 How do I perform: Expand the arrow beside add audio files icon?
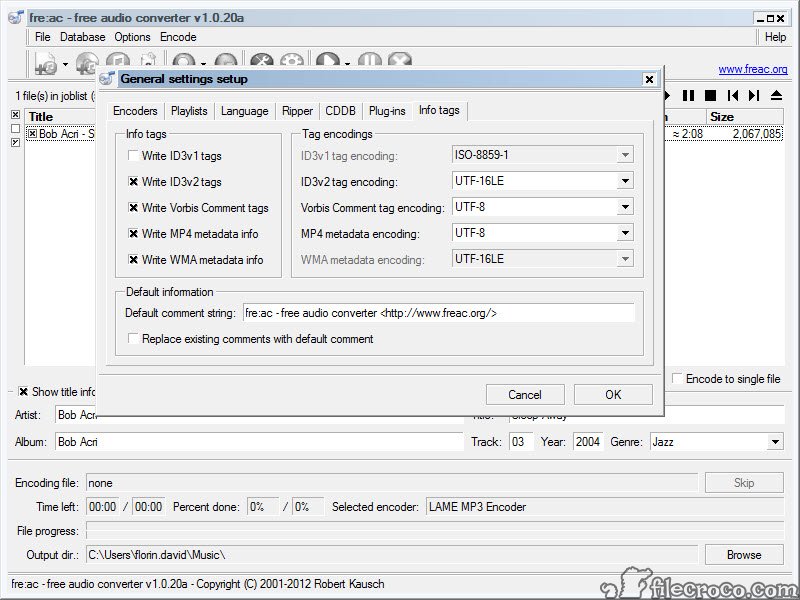click(65, 64)
